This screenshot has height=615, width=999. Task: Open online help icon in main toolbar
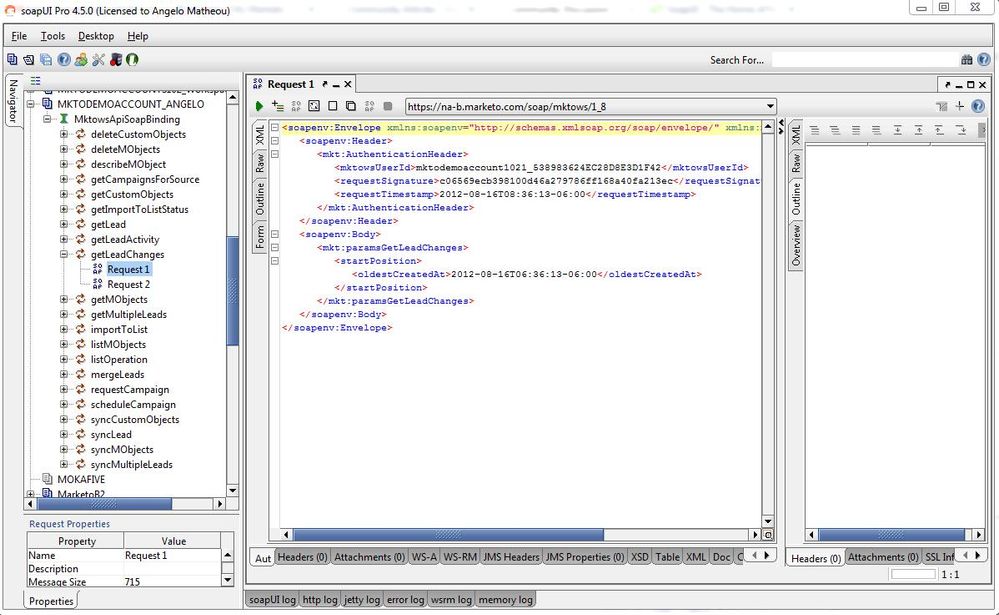[64, 60]
